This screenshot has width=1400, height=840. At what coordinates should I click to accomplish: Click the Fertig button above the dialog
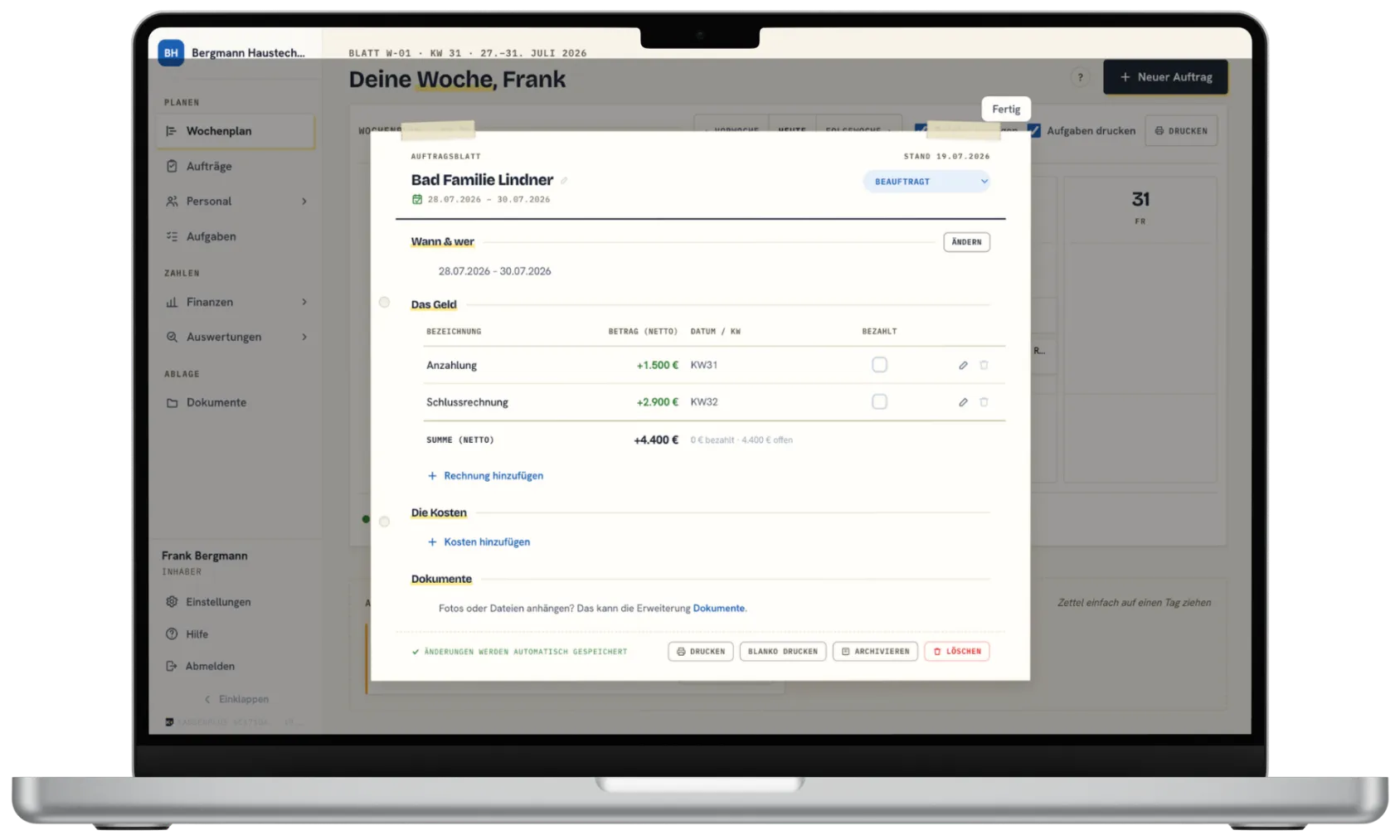(1006, 109)
